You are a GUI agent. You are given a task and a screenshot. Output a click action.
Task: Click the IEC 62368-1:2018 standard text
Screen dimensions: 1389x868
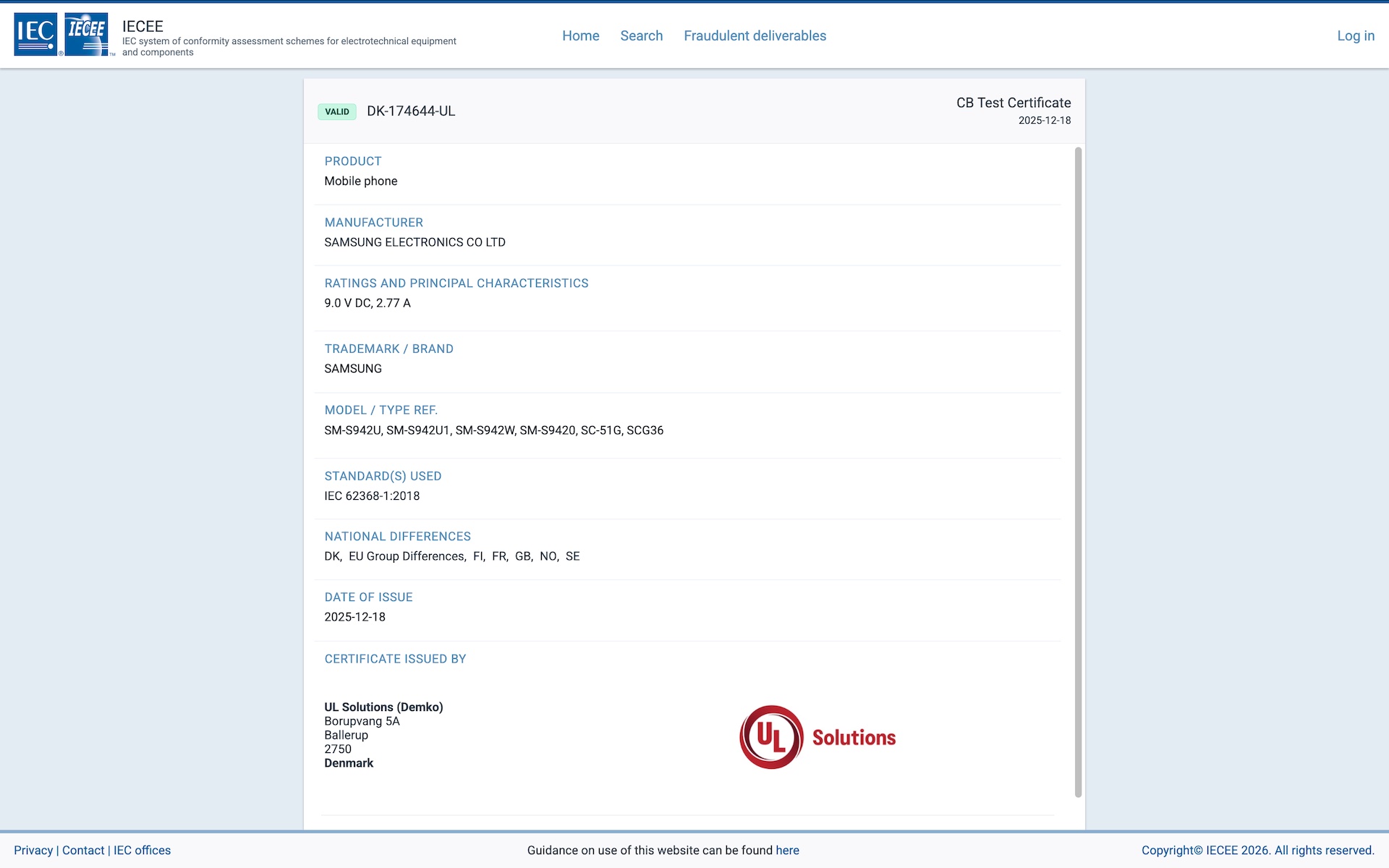(x=372, y=495)
